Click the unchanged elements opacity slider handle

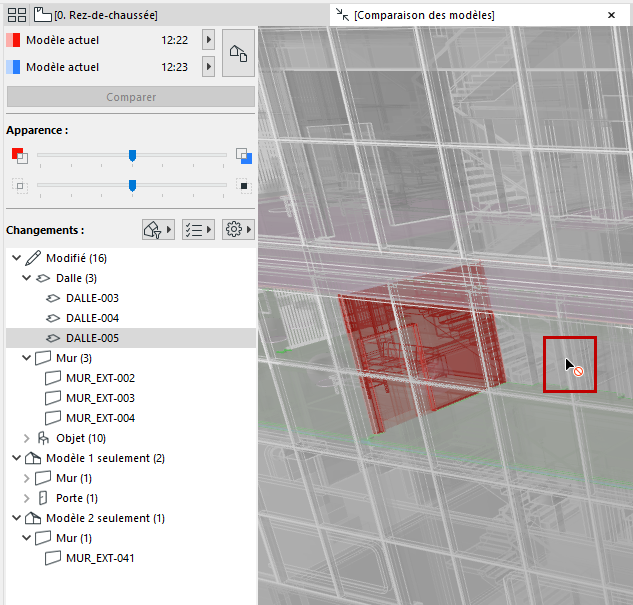(132, 186)
